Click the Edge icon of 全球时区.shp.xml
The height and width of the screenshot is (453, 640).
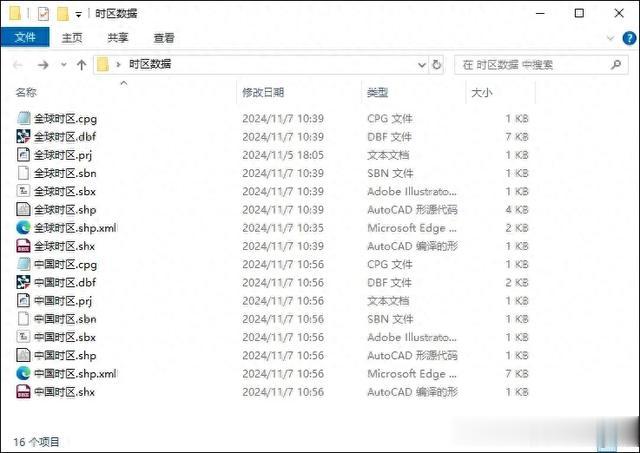coord(23,228)
